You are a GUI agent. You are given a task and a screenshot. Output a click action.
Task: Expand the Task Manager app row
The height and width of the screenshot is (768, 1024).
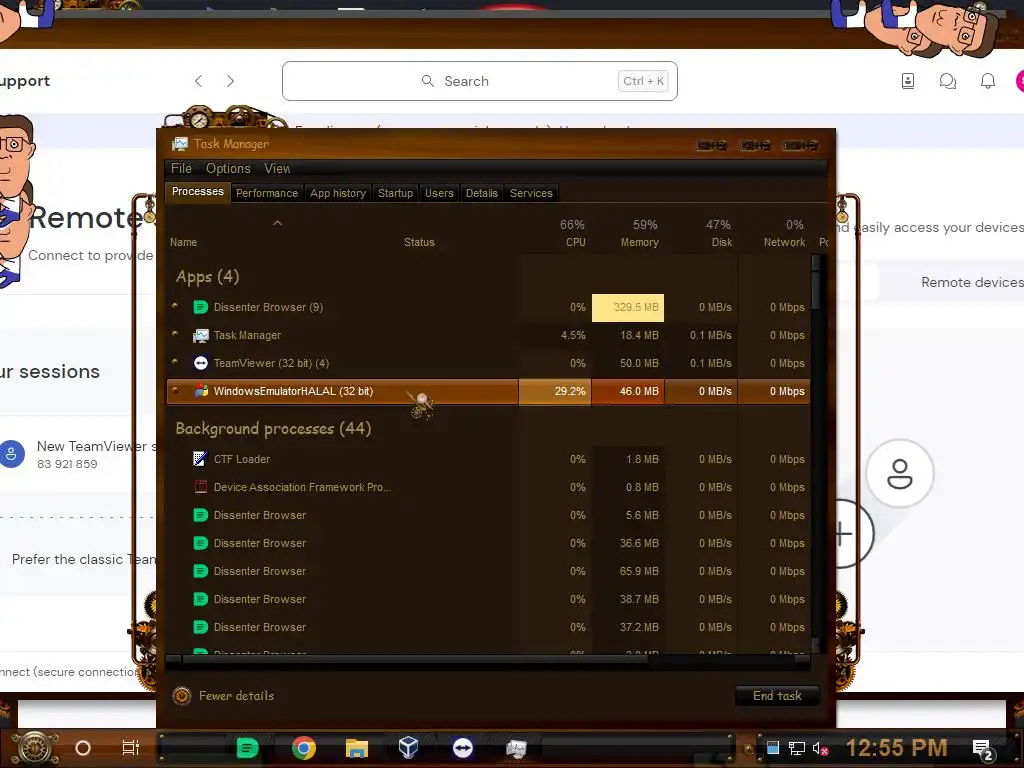pos(175,334)
